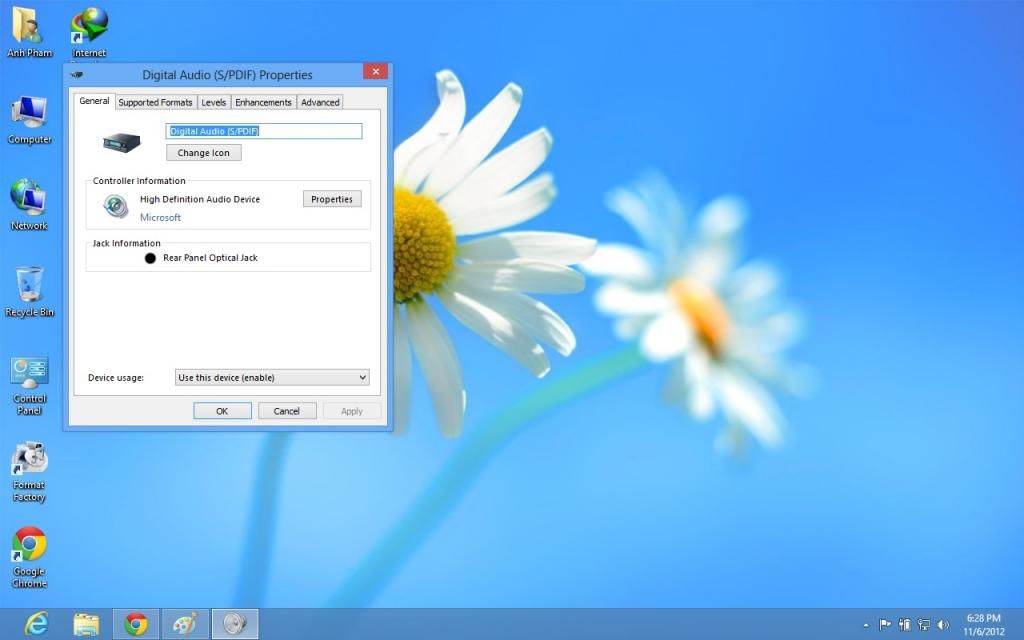Open File Explorer in the taskbar
This screenshot has height=640, width=1024.
point(87,624)
